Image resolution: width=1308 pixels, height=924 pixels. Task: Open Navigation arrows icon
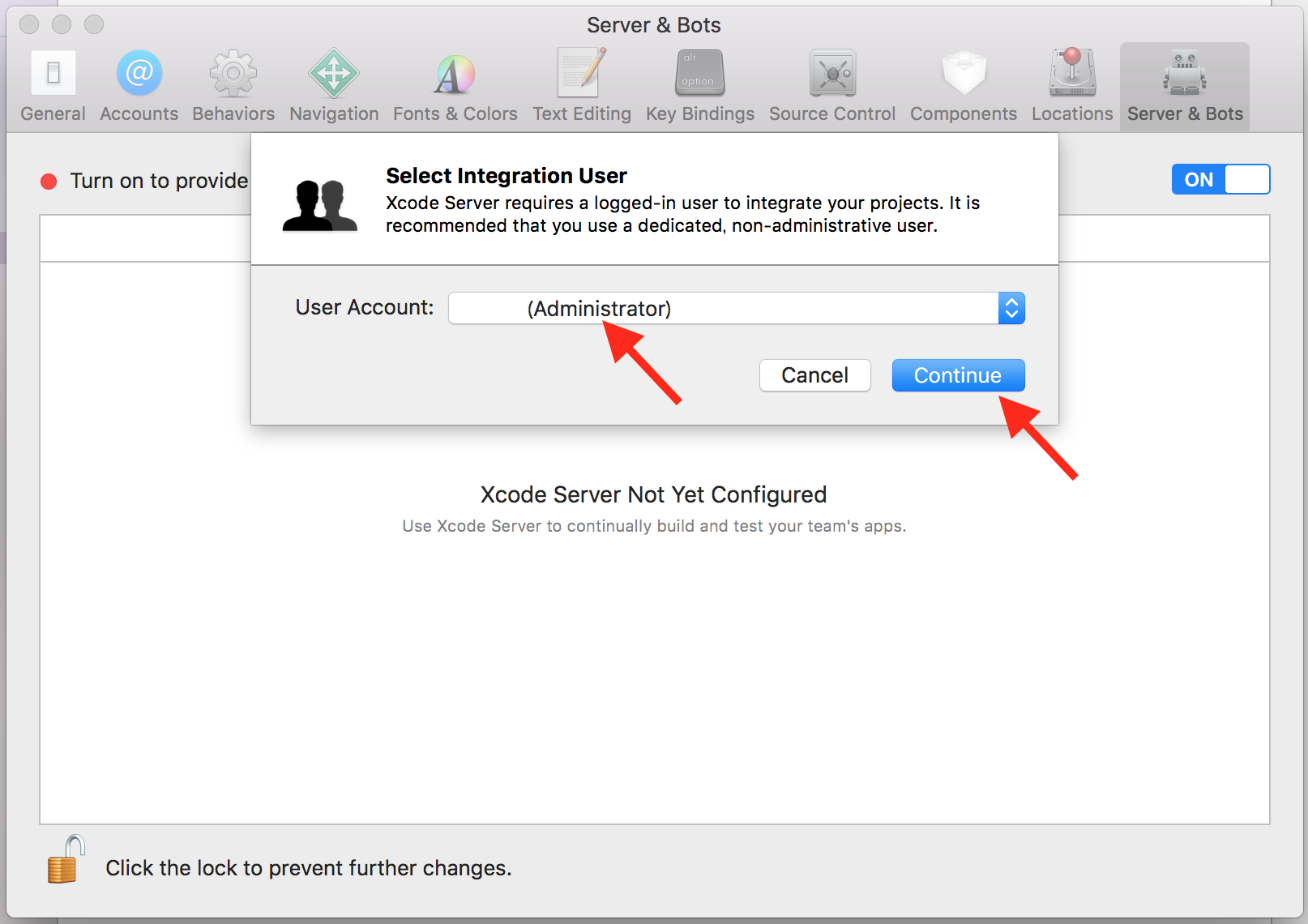(334, 73)
